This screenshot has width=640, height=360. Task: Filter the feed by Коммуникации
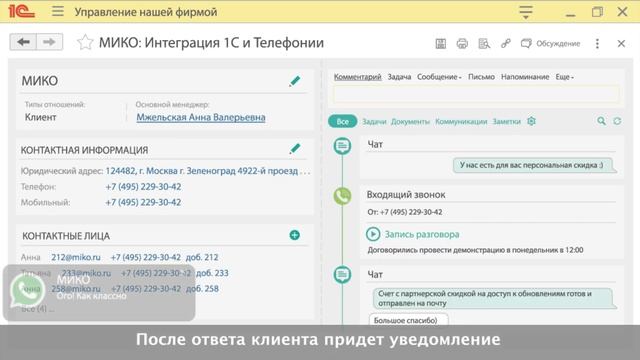(461, 122)
